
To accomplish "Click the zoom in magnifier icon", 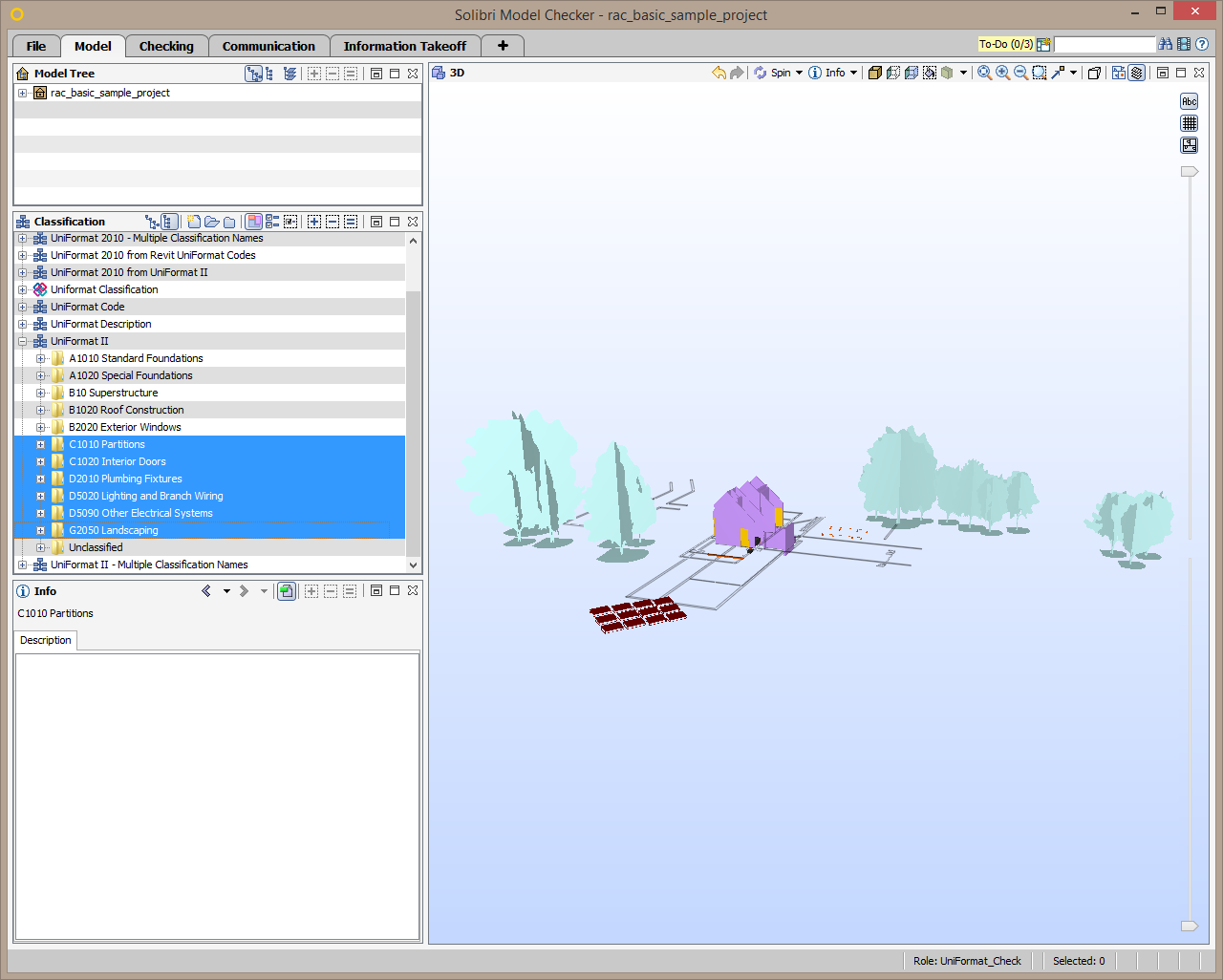I will click(1002, 73).
